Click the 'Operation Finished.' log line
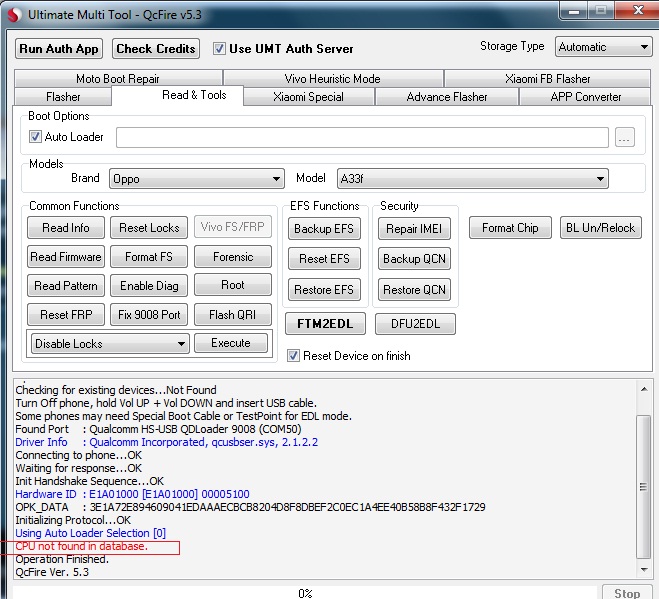The width and height of the screenshot is (659, 599). click(62, 559)
